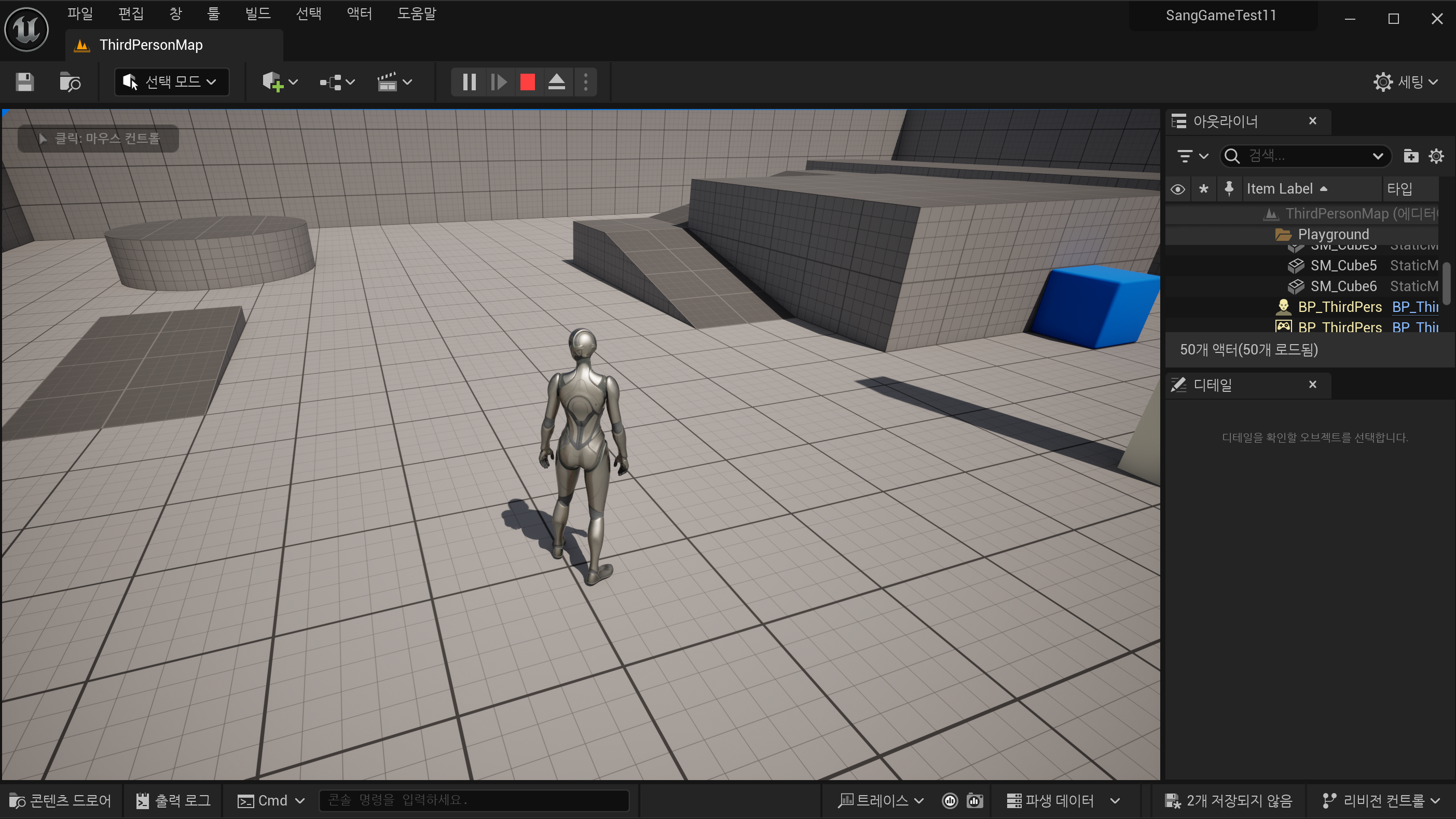The height and width of the screenshot is (819, 1456).
Task: Open the 선택 menu
Action: coord(309,13)
